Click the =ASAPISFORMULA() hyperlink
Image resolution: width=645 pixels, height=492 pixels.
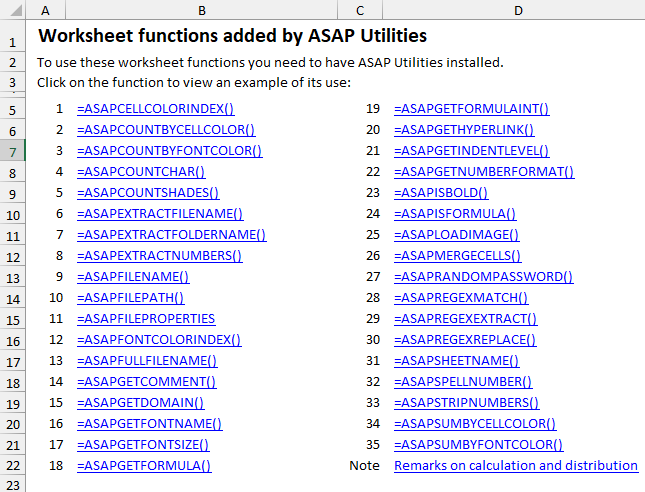point(455,214)
